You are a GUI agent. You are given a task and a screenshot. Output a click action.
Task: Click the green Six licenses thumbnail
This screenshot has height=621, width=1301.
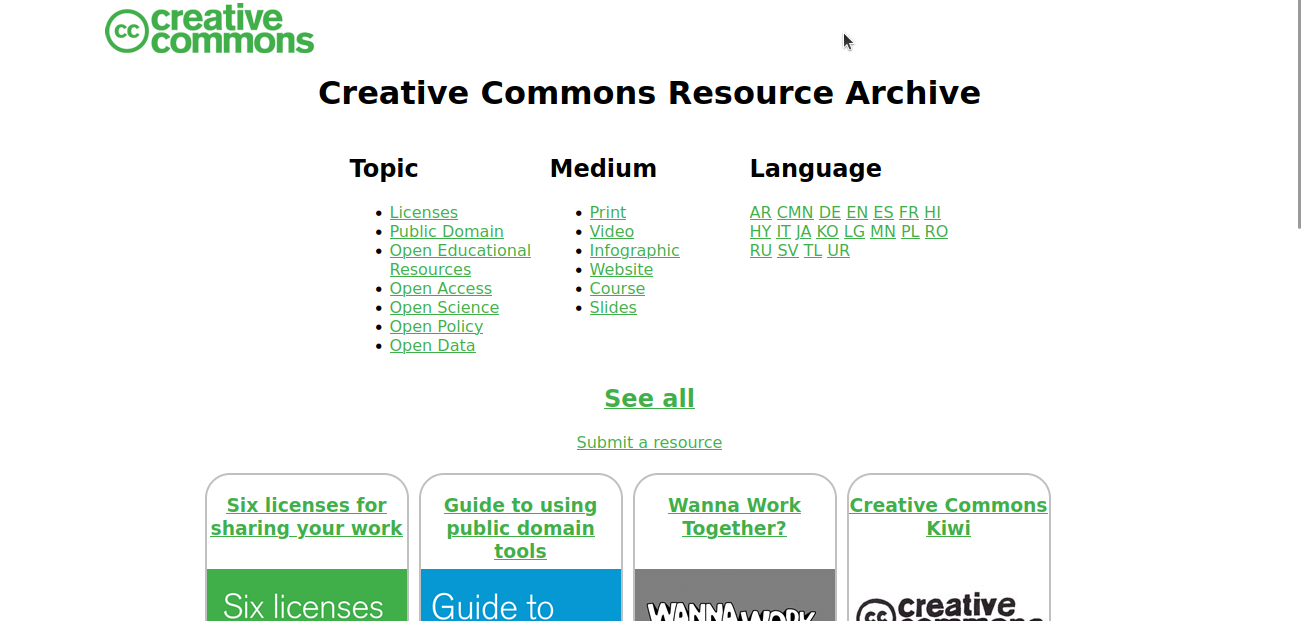307,595
